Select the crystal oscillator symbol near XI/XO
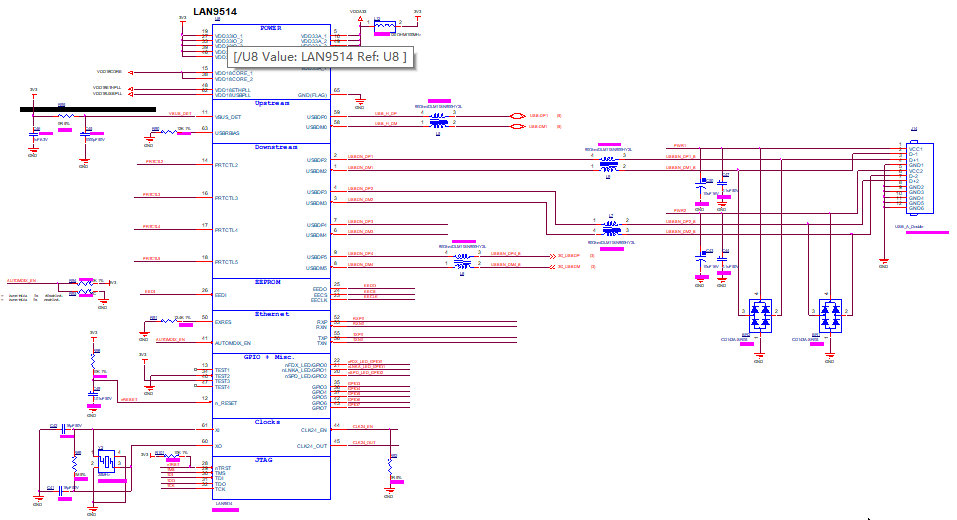The image size is (957, 520). pyautogui.click(x=106, y=461)
